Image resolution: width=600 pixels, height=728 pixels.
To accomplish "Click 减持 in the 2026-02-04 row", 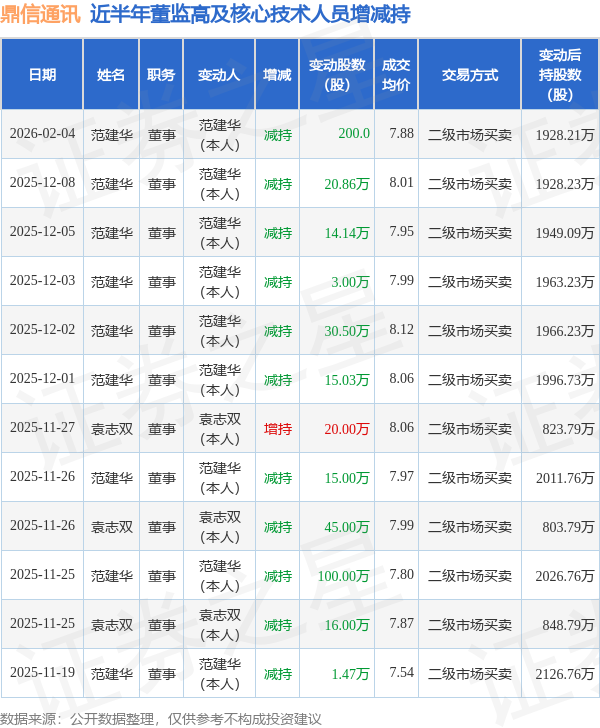I will 278,135.
